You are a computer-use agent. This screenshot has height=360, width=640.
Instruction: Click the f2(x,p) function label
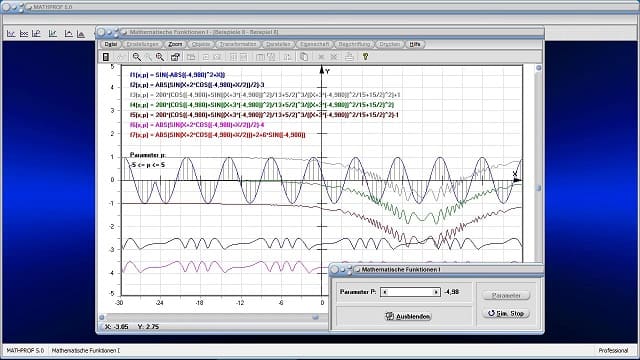tap(197, 85)
